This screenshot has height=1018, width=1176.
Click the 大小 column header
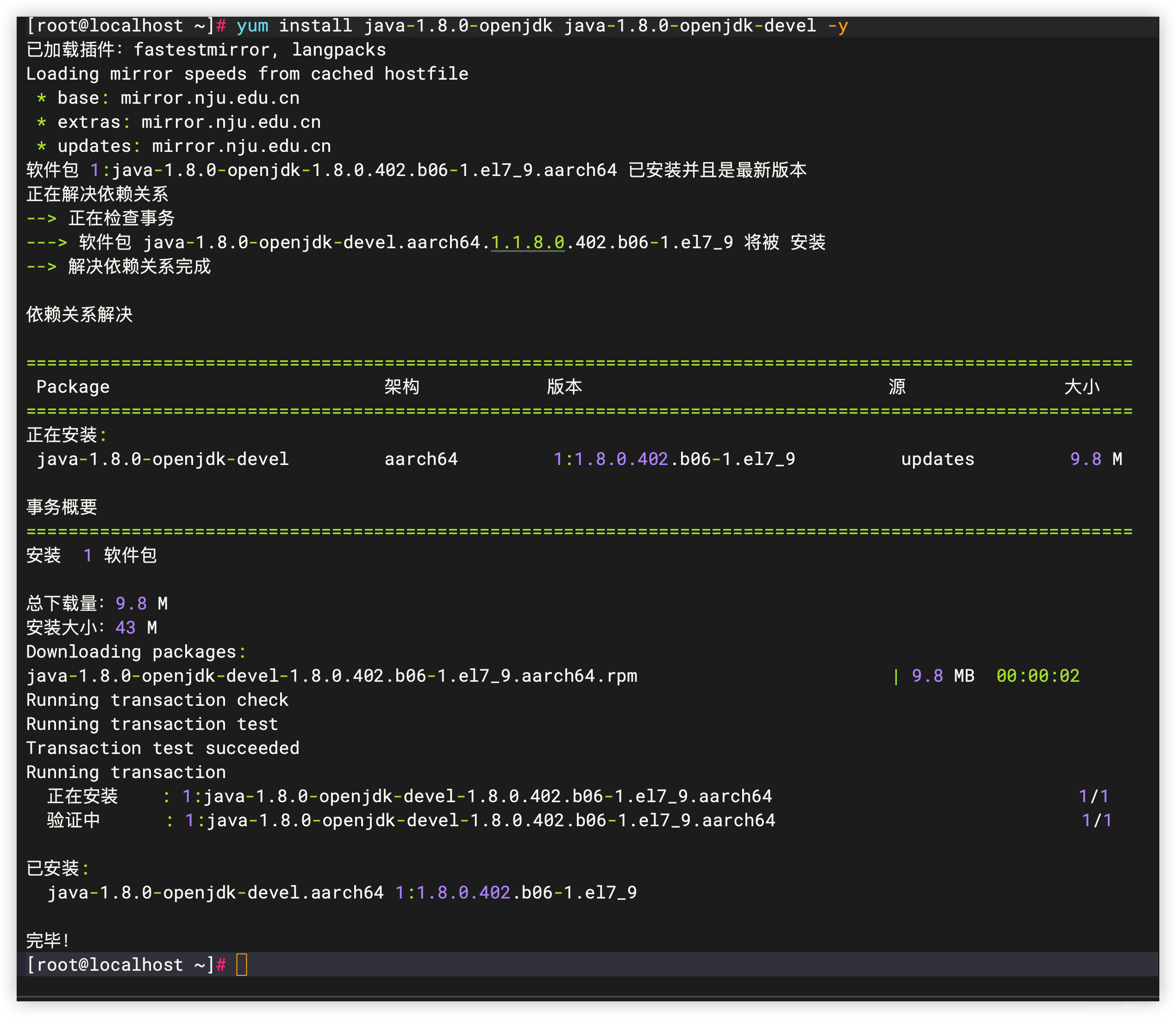click(x=1082, y=387)
